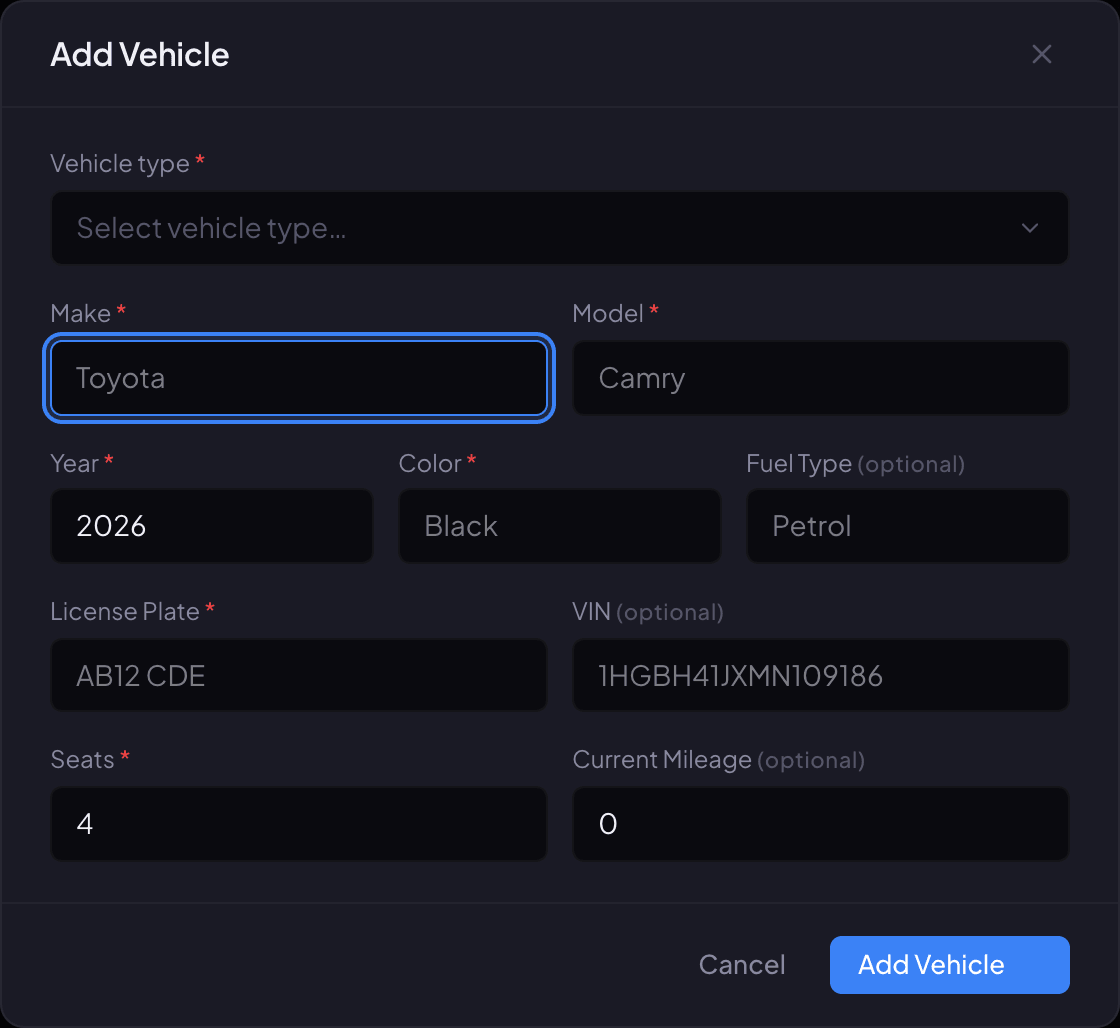Click into the Model field
This screenshot has width=1120, height=1028.
[821, 378]
